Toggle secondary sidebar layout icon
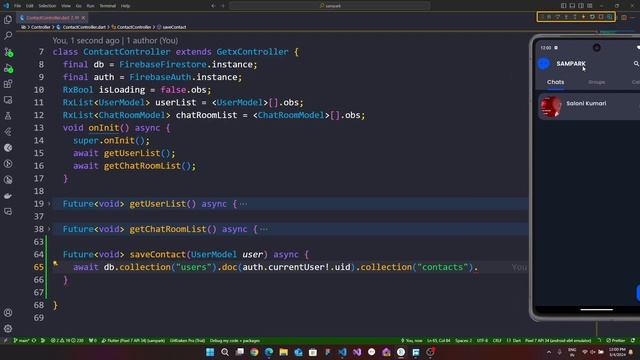Screen dimensions: 640x360 pyautogui.click(x=581, y=6)
